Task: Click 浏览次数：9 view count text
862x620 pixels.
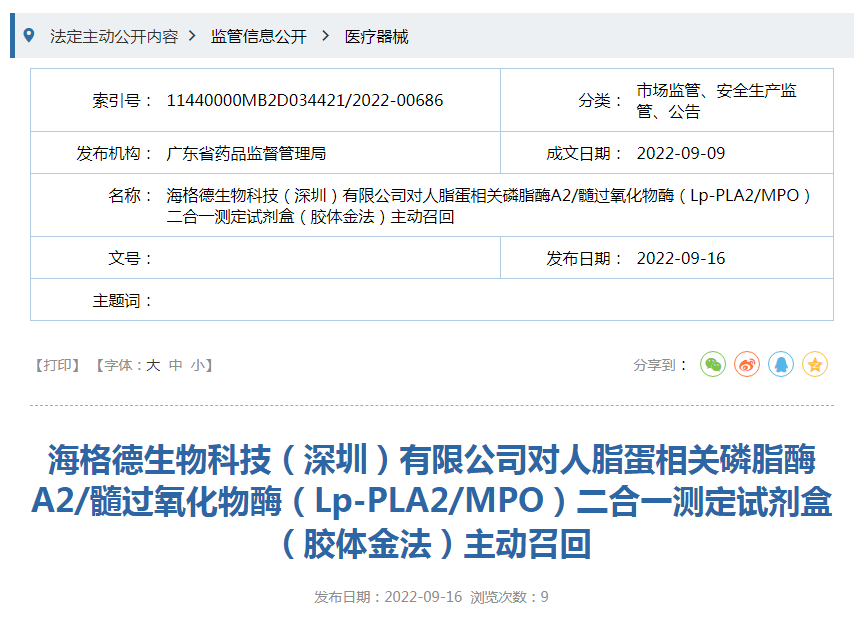Action: click(509, 597)
